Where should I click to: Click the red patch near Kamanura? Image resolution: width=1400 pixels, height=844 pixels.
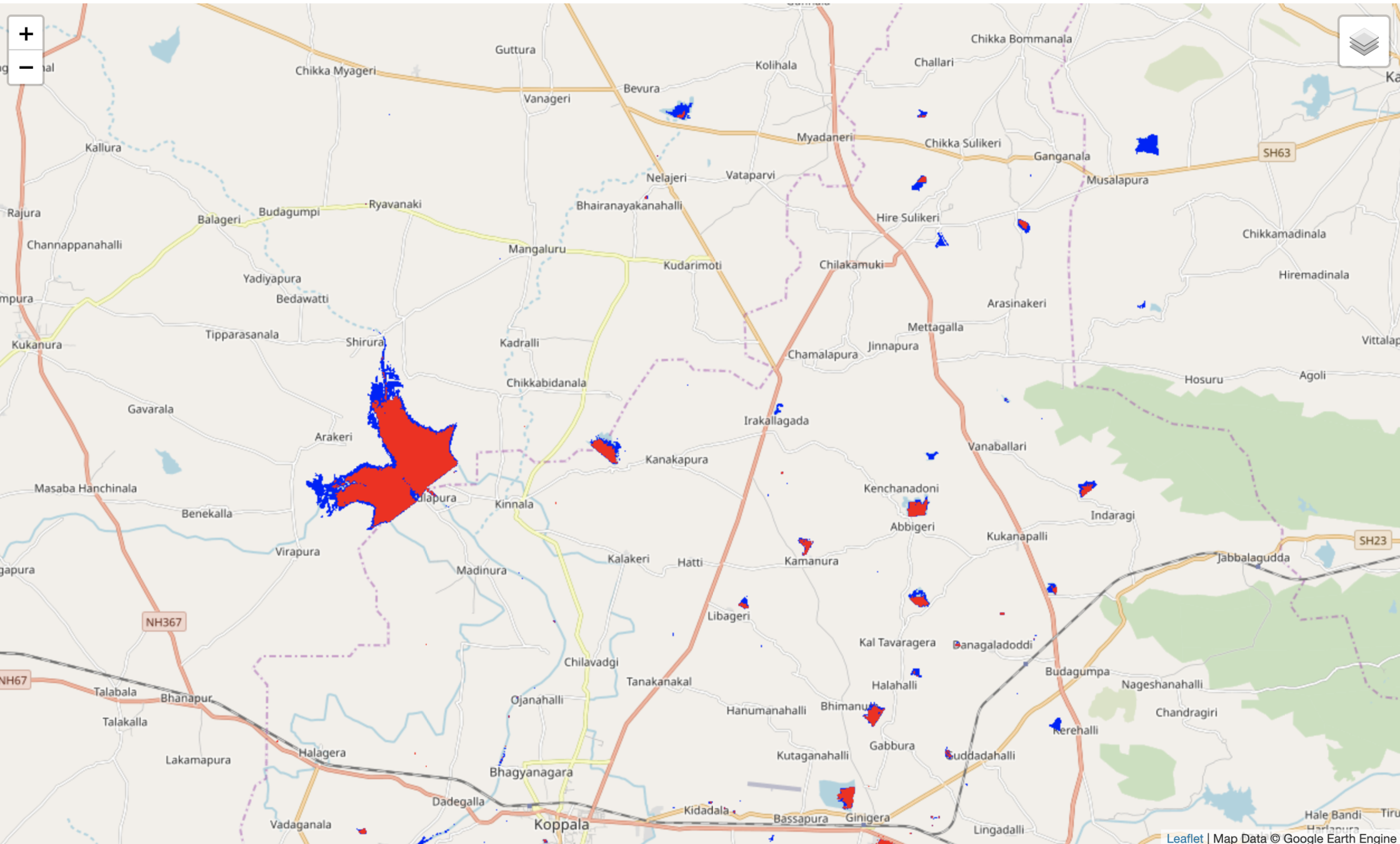[806, 545]
